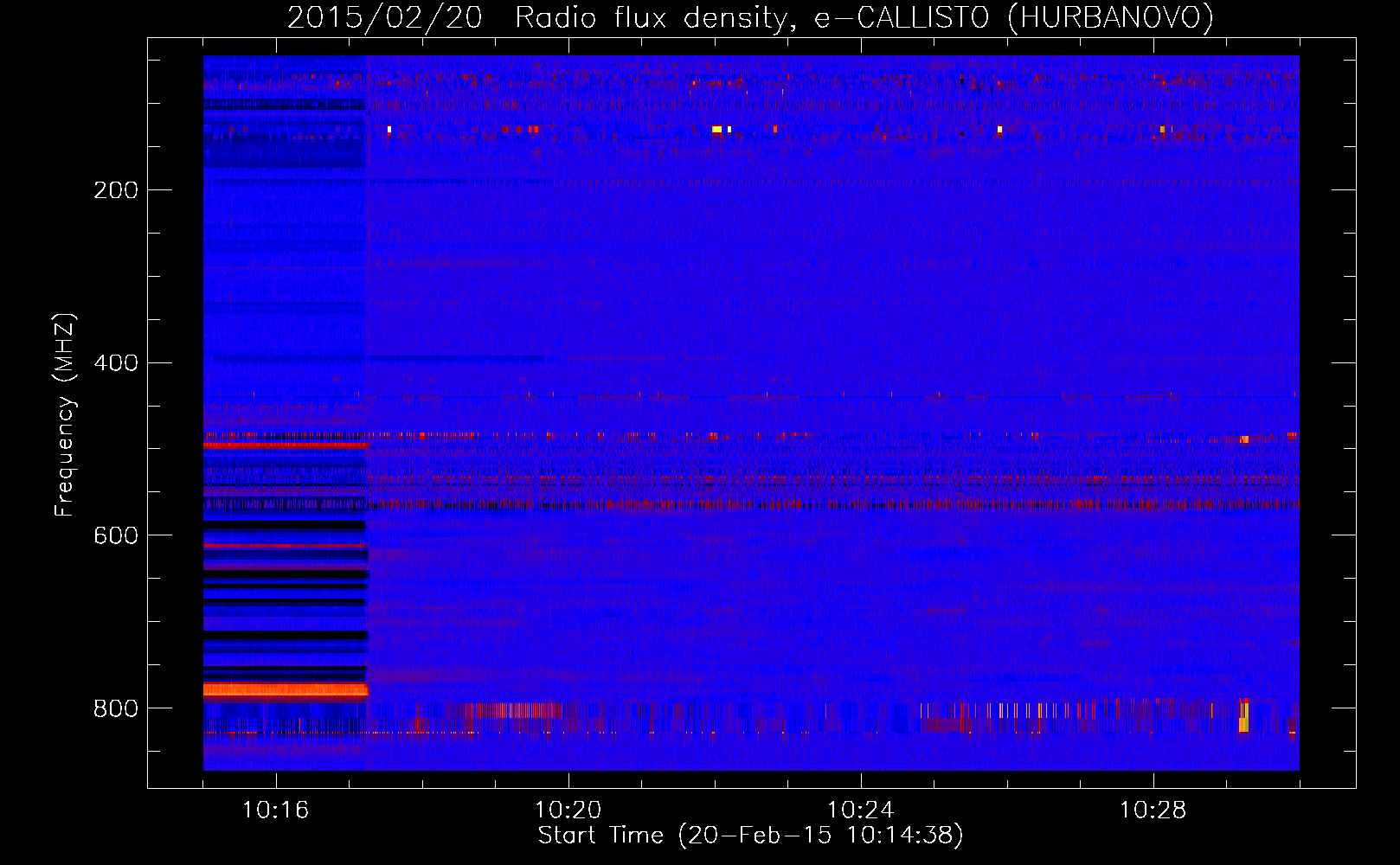Image resolution: width=1400 pixels, height=865 pixels.
Task: Click the 'Frequency (MHZ)' axis label
Action: coord(65,414)
